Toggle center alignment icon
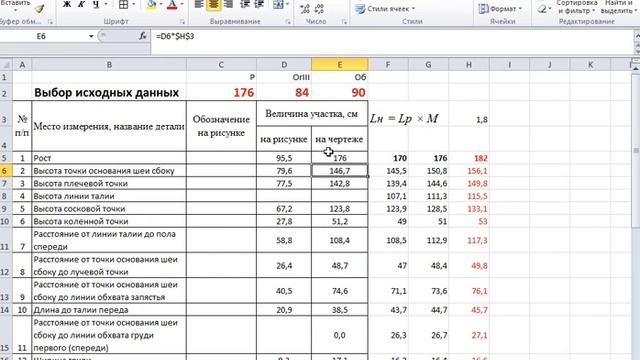Image resolution: width=640 pixels, height=360 pixels. (213, 4)
